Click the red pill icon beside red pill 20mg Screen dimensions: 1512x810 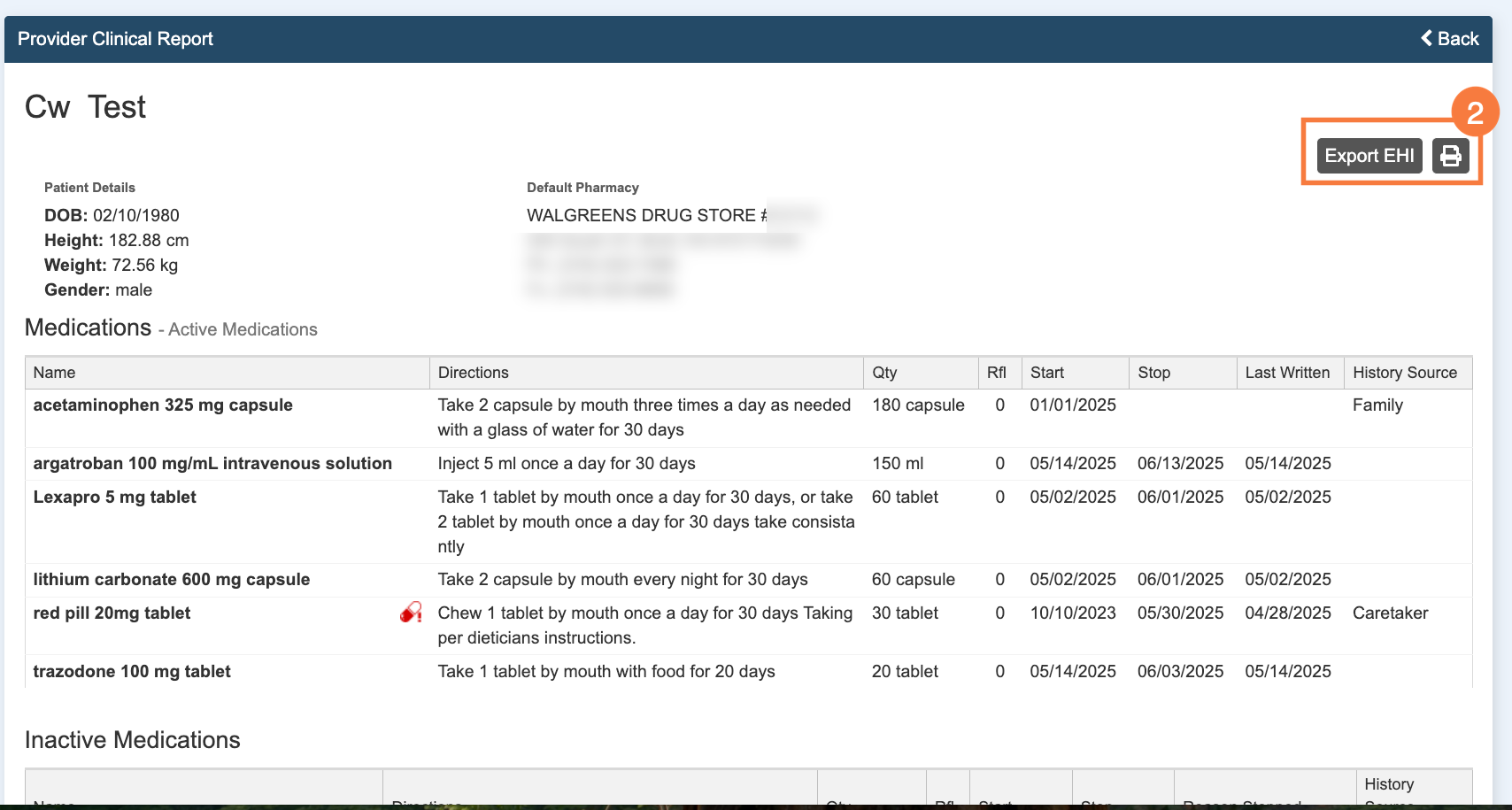tap(410, 613)
